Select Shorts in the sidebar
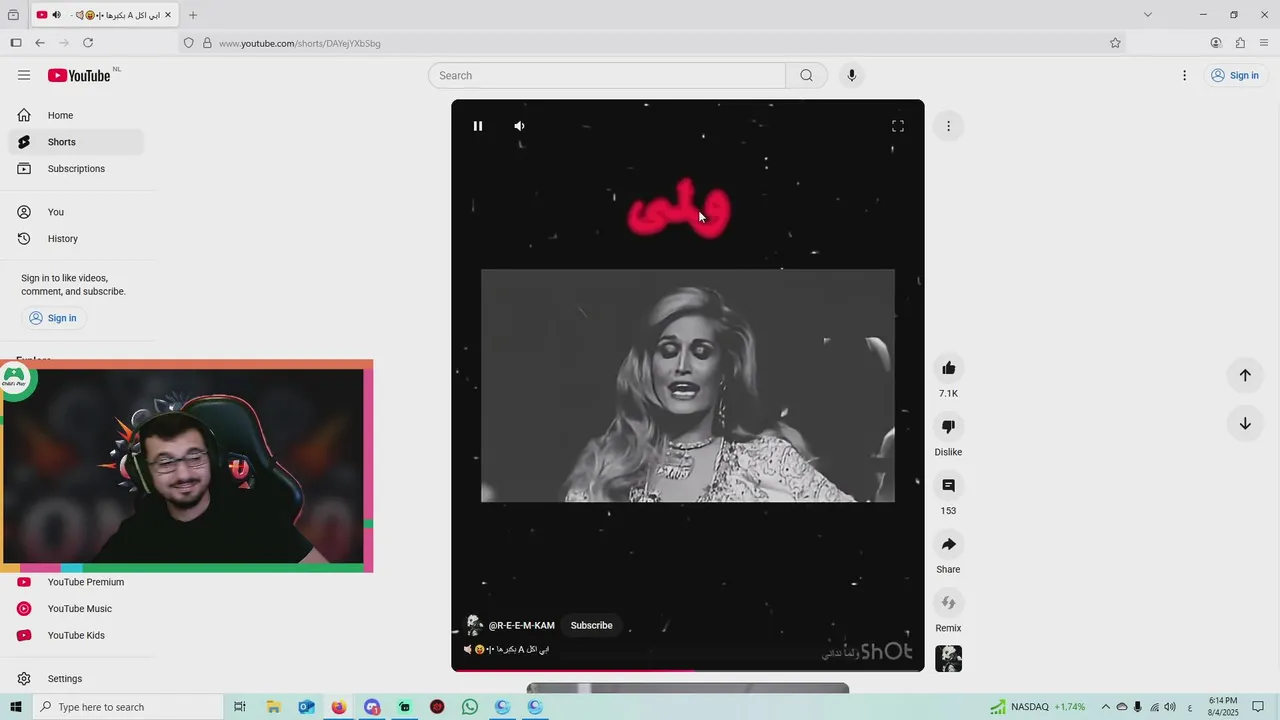The width and height of the screenshot is (1280, 720). click(76, 142)
